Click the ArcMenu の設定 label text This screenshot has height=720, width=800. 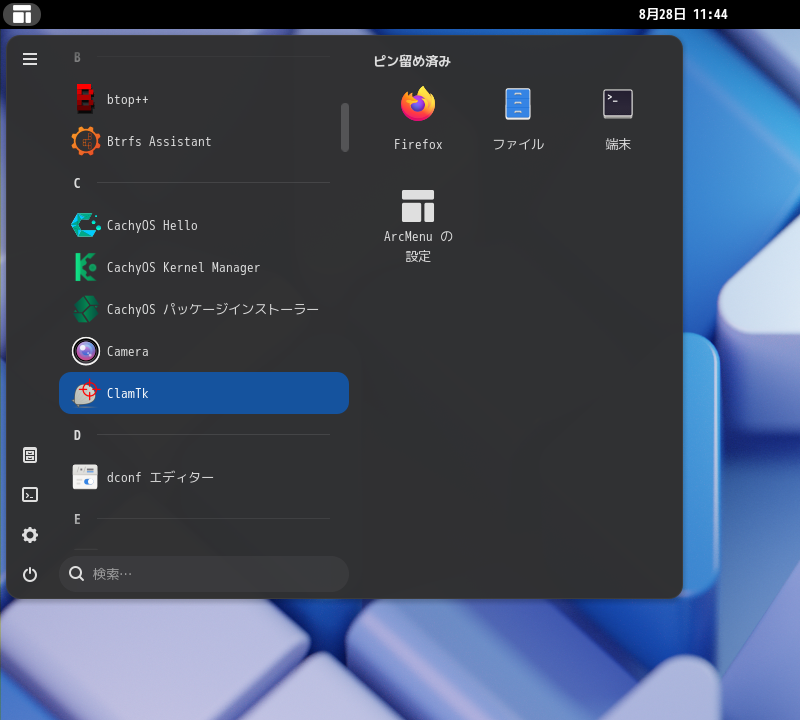(418, 246)
